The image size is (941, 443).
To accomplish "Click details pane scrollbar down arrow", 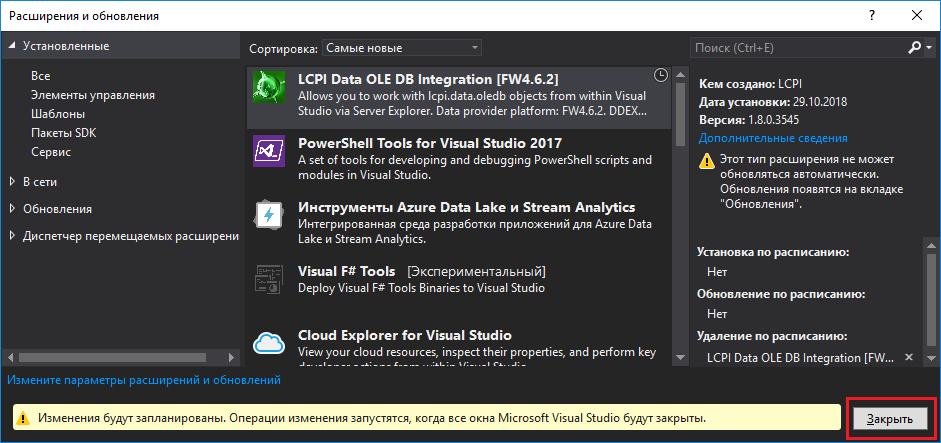I will (930, 357).
